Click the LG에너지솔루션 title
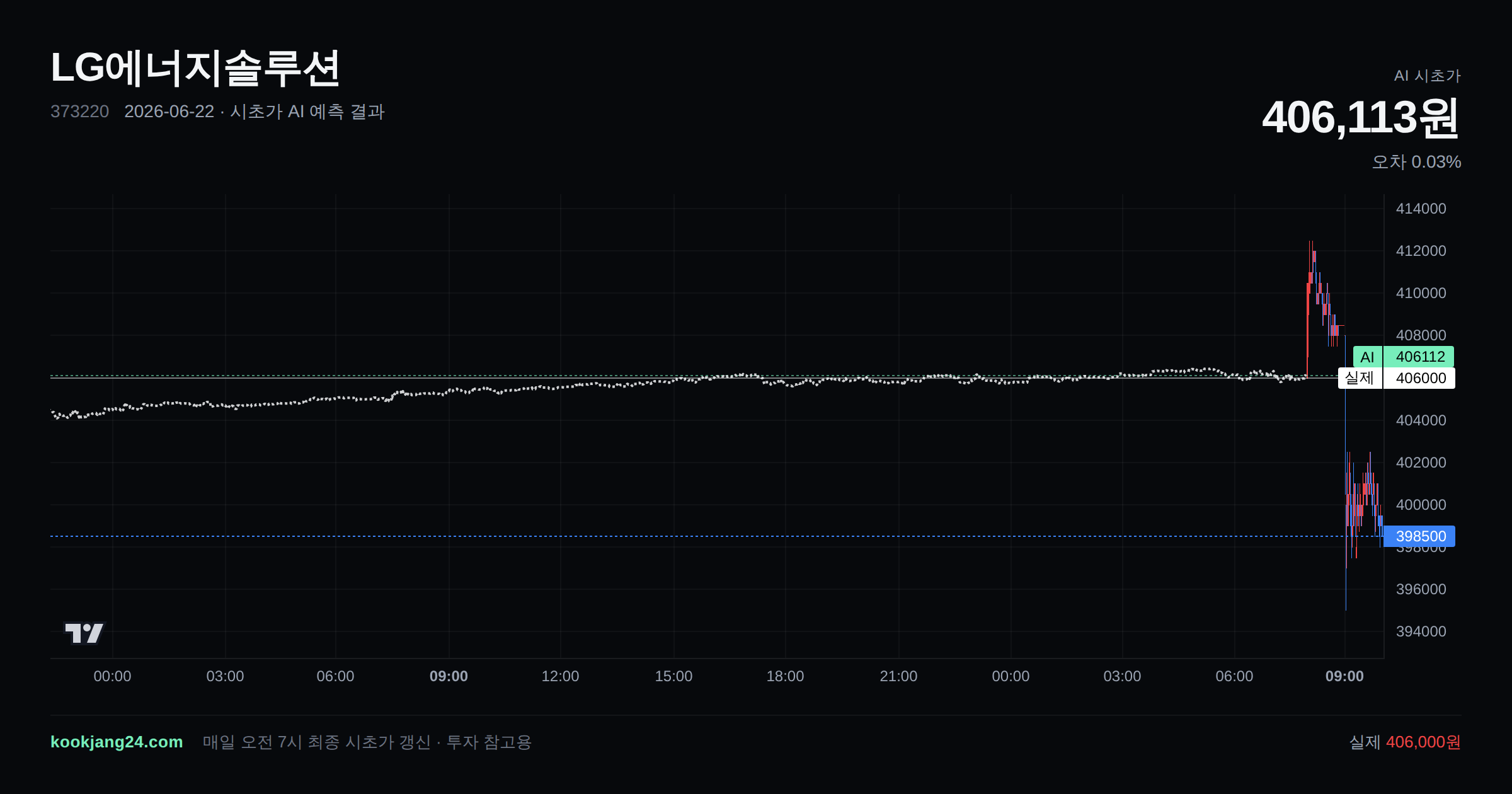This screenshot has height=794, width=1512. [195, 68]
